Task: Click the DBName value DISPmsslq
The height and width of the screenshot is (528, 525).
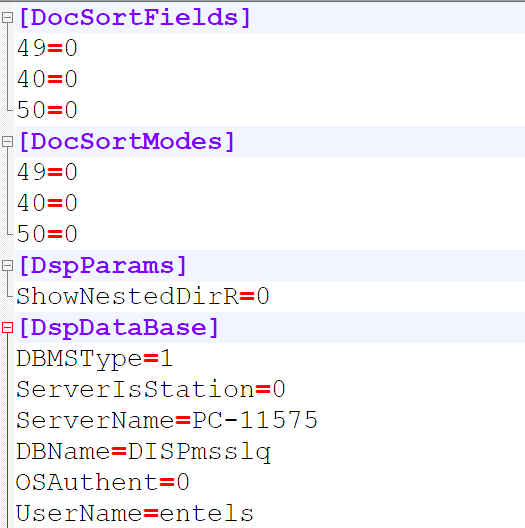Action: 199,452
